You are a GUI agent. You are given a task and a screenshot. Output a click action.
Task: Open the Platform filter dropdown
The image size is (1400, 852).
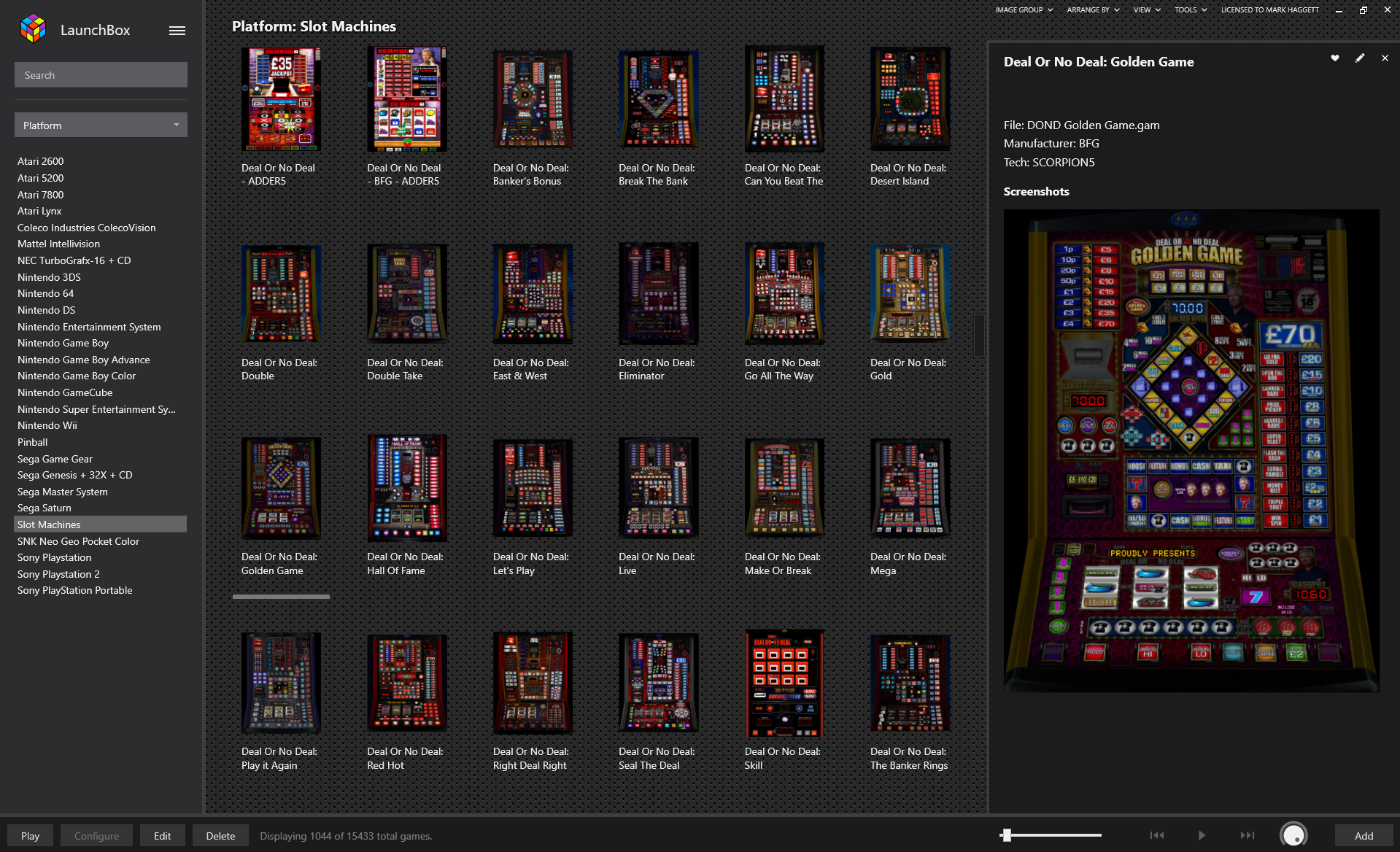tap(101, 125)
